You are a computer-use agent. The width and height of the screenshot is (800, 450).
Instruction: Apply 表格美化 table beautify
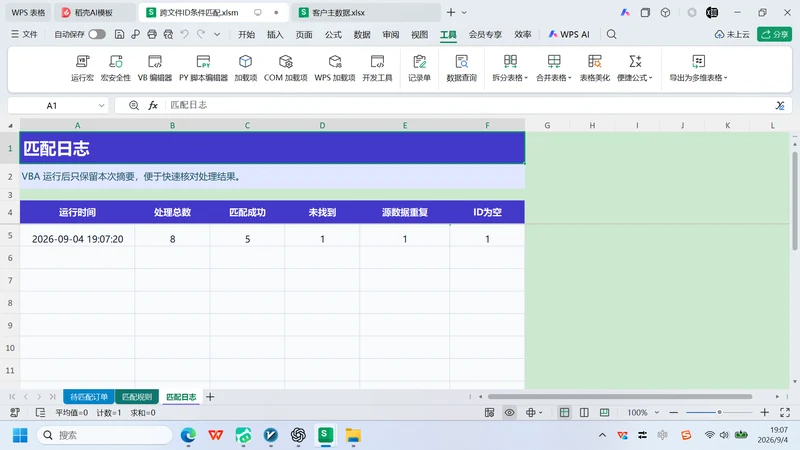coord(594,68)
